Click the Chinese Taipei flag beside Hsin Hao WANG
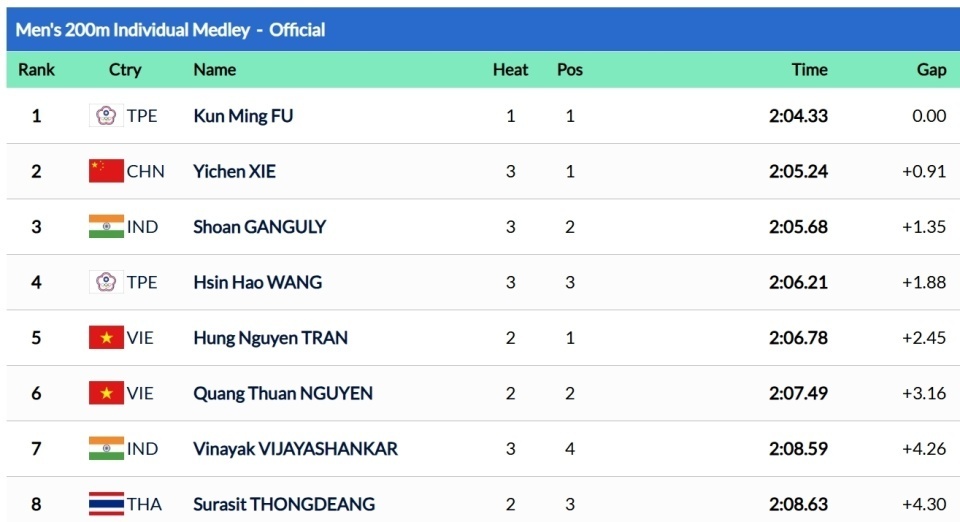 (x=106, y=282)
